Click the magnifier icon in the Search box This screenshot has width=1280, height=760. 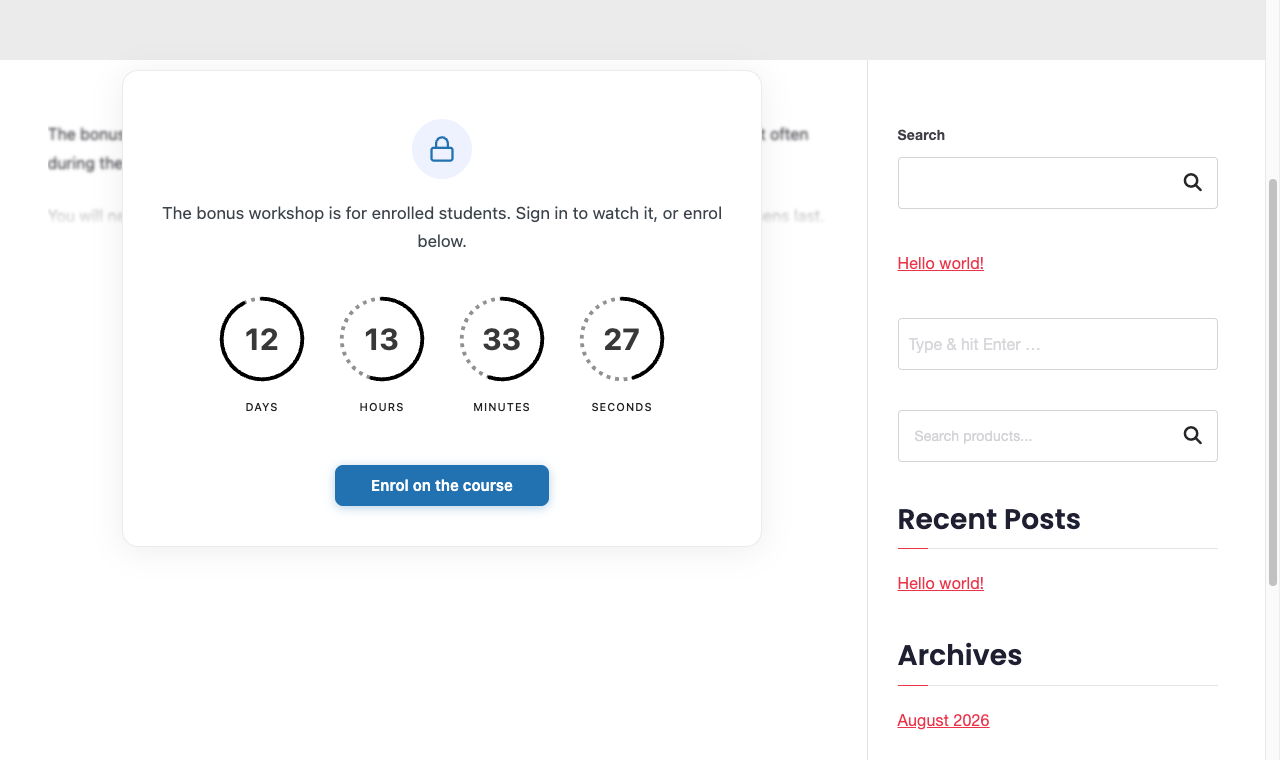pos(1192,183)
